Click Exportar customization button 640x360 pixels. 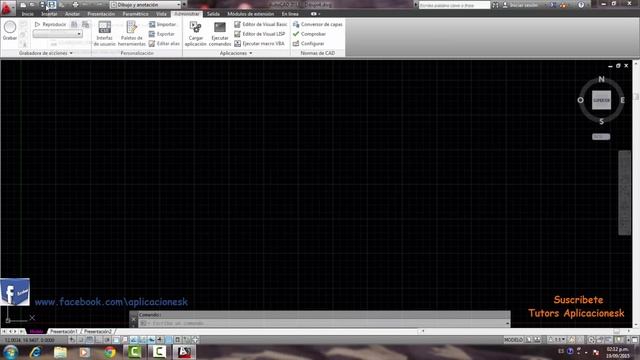tap(162, 34)
